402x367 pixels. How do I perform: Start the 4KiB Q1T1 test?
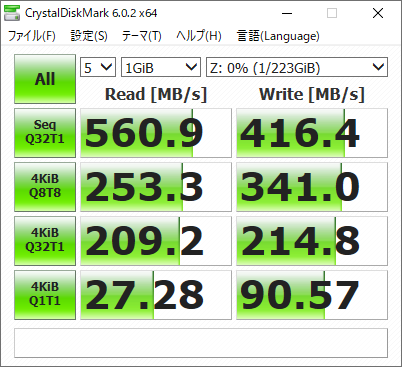45,295
